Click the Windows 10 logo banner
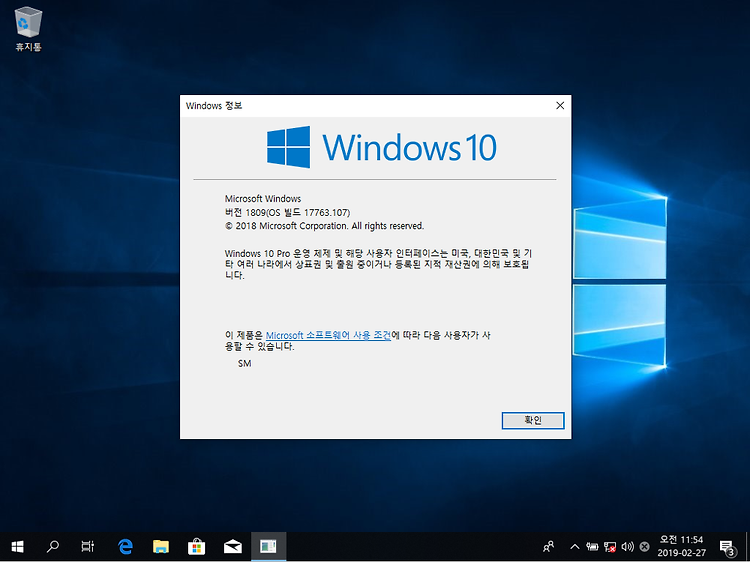Screen dimensions: 750x562 (x=381, y=147)
